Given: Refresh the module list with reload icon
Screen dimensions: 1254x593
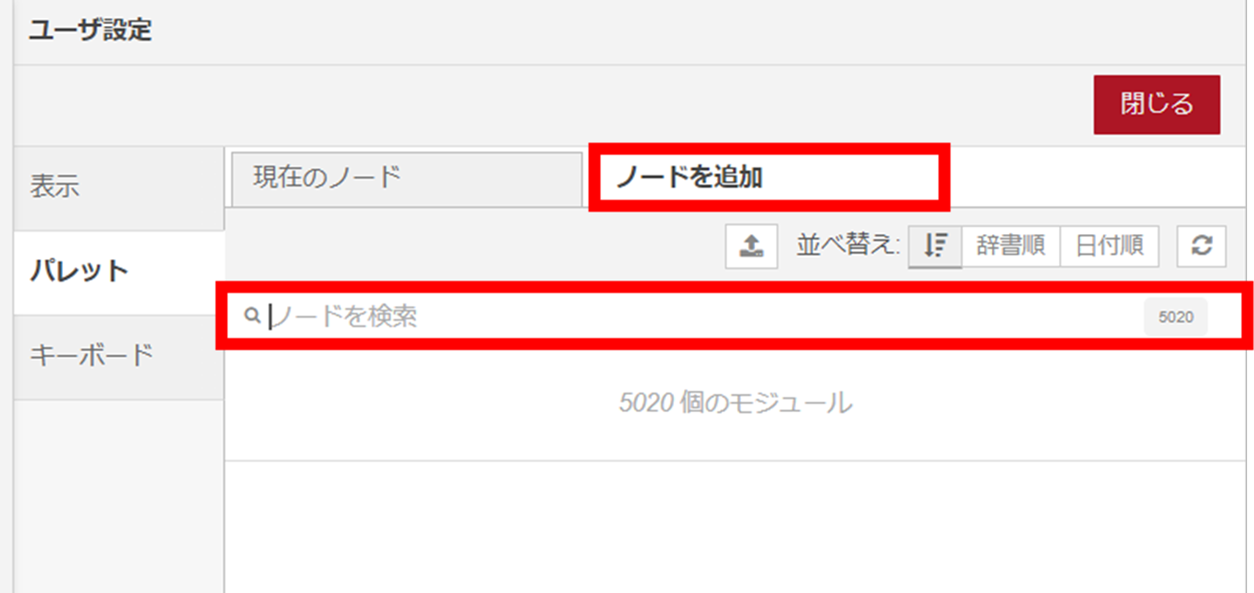Looking at the screenshot, I should pos(1201,246).
